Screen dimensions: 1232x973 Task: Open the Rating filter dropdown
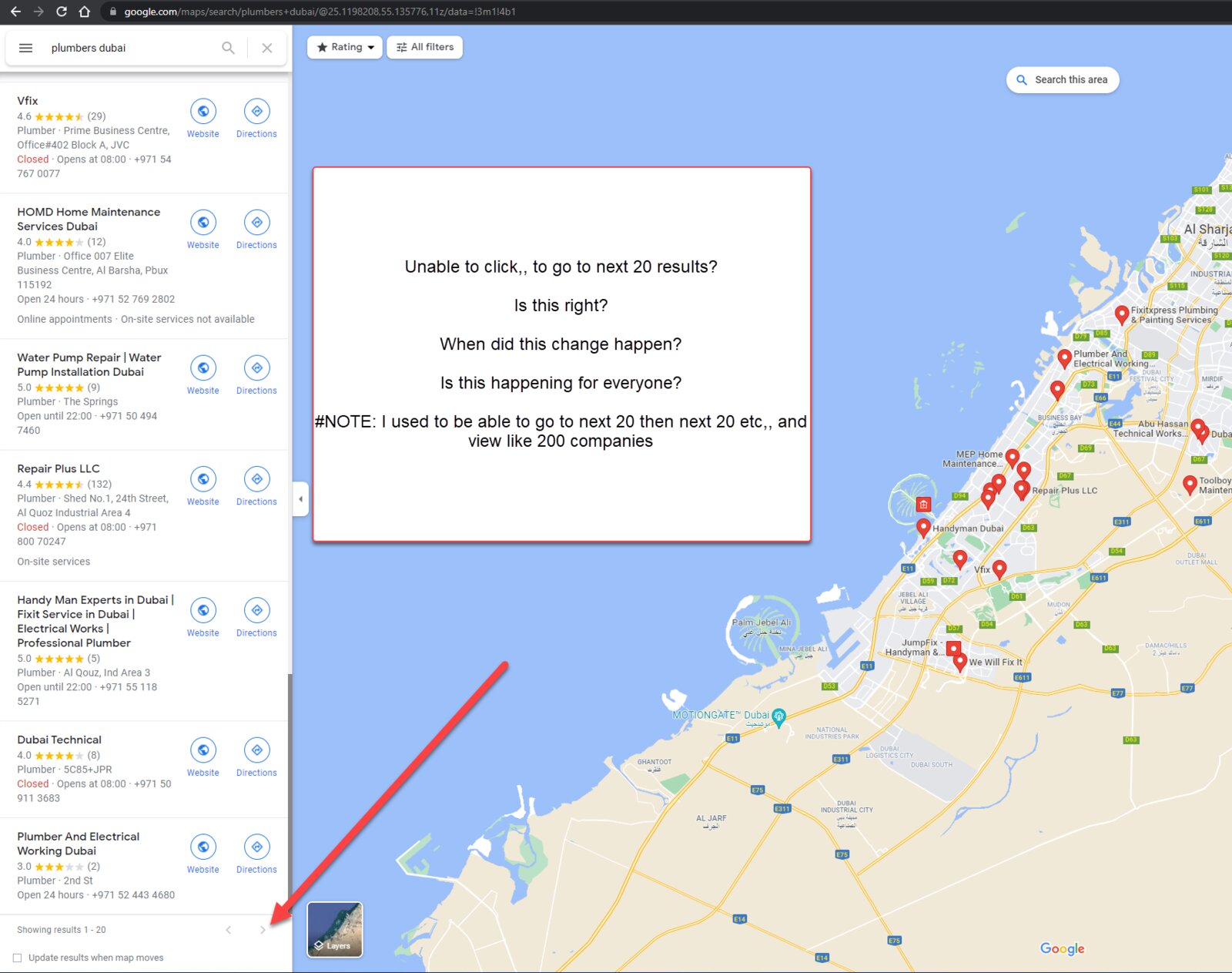point(345,47)
